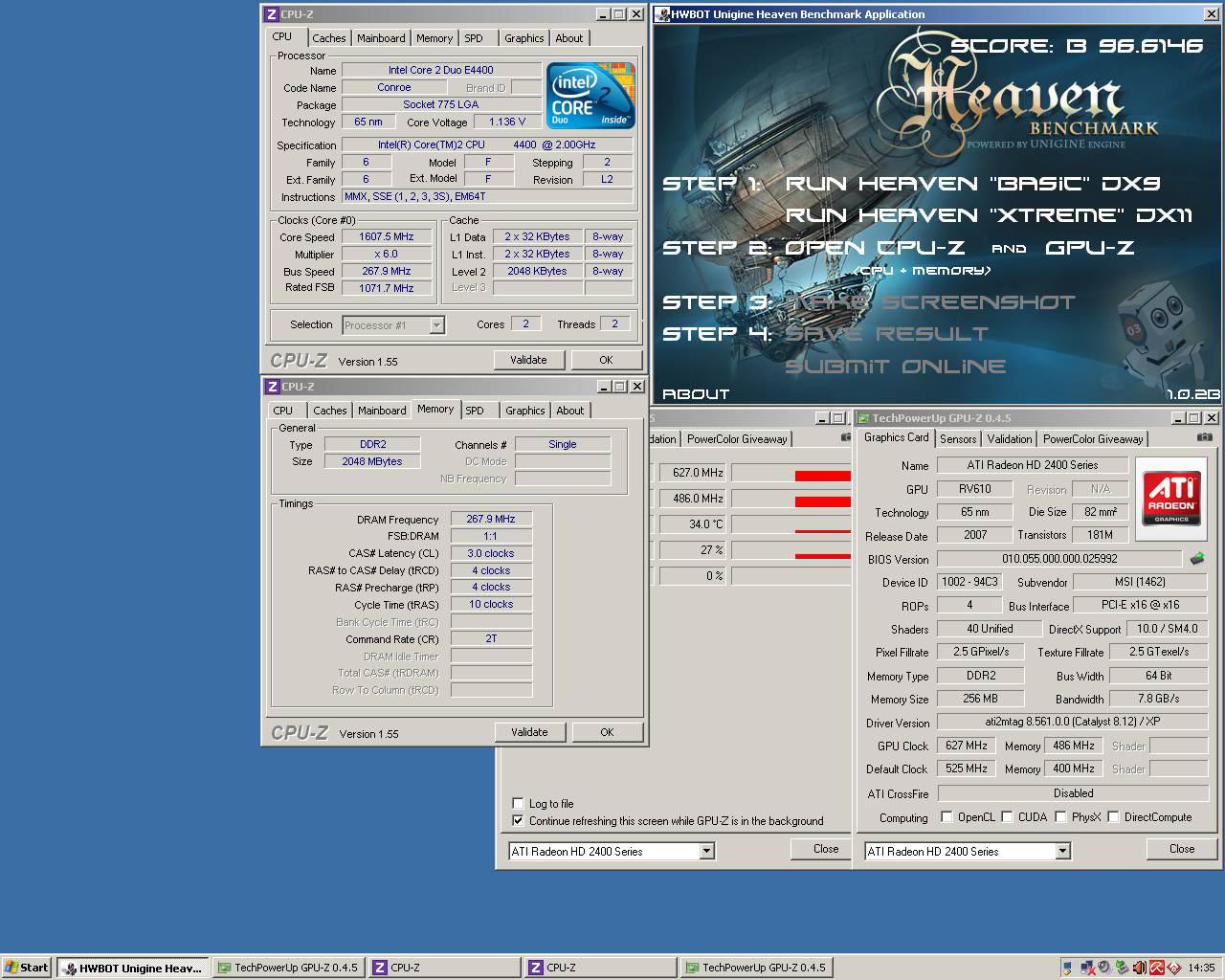Click OK in the Memory CPU-Z window
Screen dimensions: 1225x980
pos(607,732)
